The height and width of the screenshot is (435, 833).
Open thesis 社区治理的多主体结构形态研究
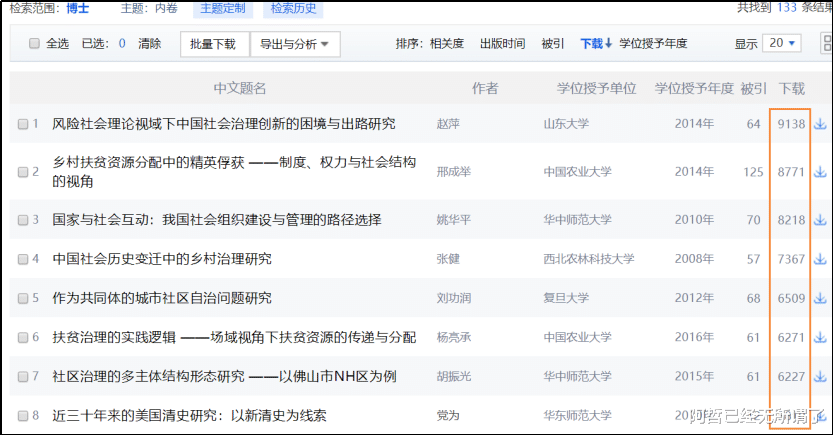point(224,377)
